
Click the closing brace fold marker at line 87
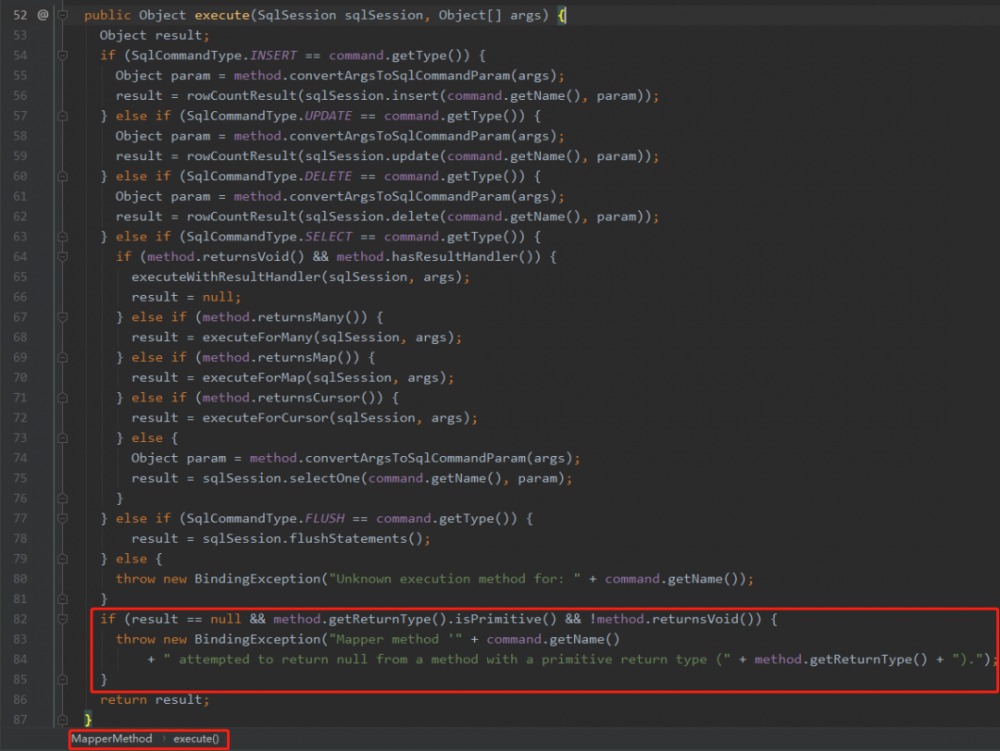(x=62, y=720)
